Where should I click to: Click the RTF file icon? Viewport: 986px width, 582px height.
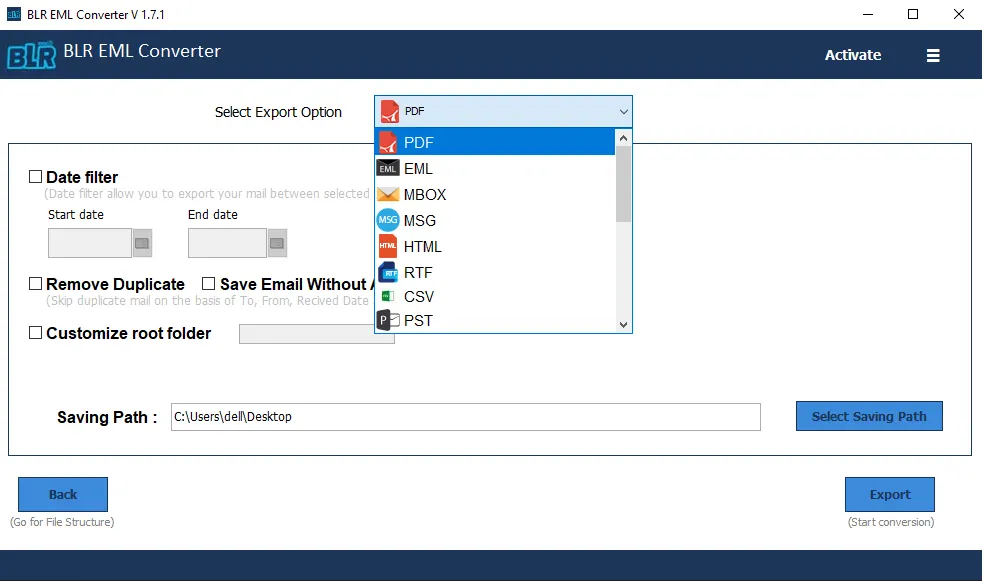pyautogui.click(x=388, y=272)
